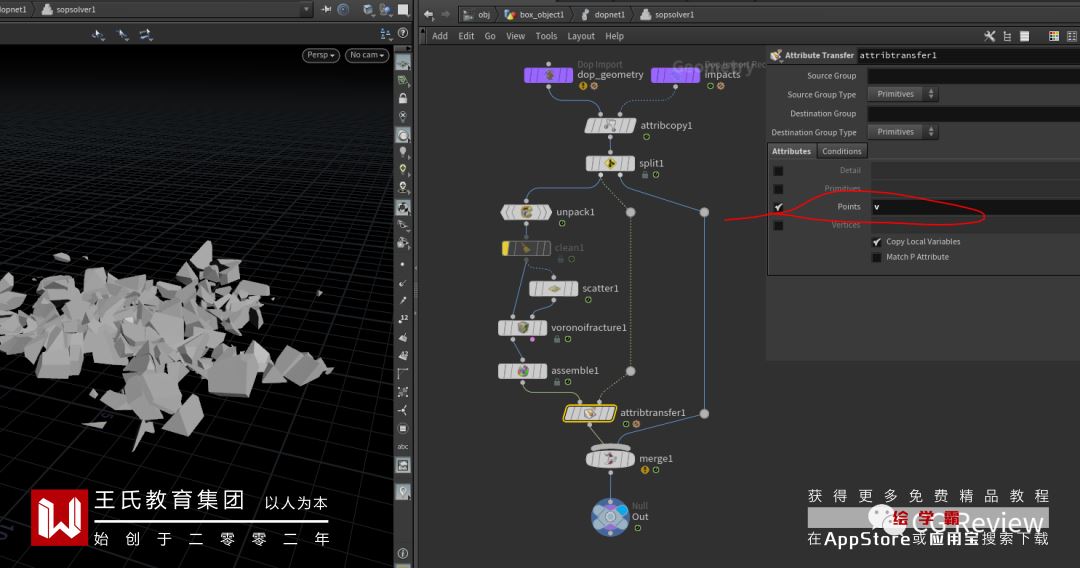
Task: Toggle the viewport lock camera icon
Action: tap(403, 98)
